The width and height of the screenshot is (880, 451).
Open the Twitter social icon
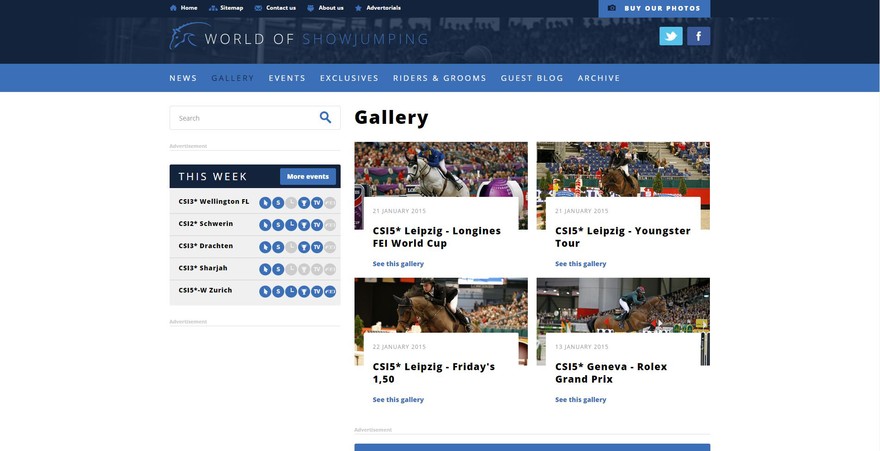point(670,36)
